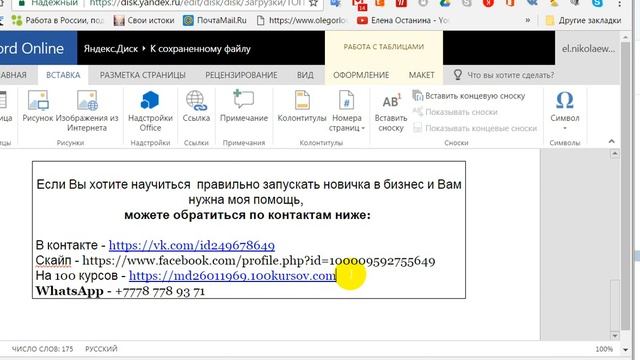Screen dimensions: 640x360
Task: Switch to the ВИД tab
Action: point(305,75)
